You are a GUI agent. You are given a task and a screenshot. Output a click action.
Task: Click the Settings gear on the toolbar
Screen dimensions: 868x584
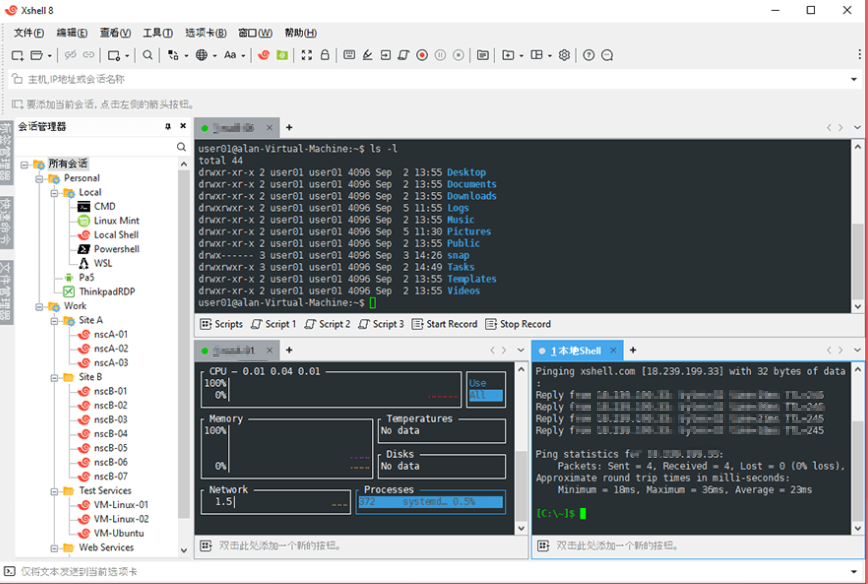[563, 55]
